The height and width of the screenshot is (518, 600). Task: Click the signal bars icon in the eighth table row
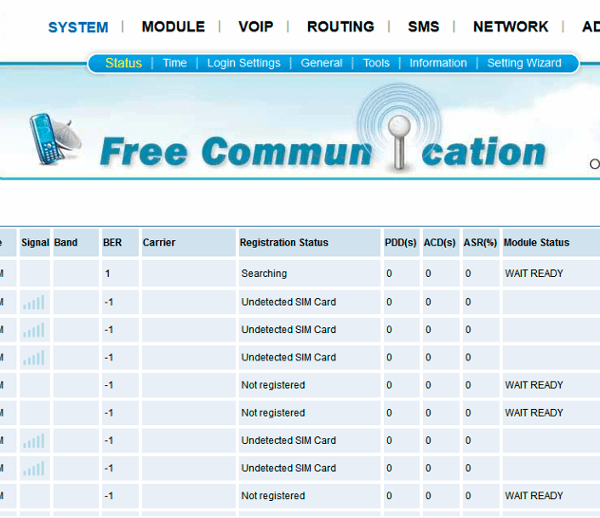point(34,468)
